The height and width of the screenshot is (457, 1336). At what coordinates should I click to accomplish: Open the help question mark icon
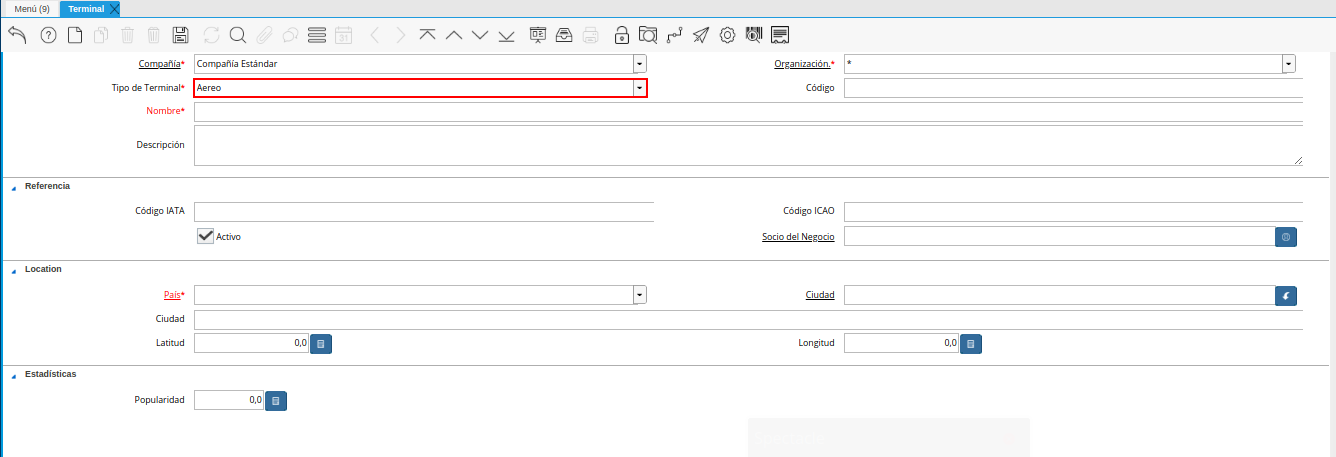(48, 35)
